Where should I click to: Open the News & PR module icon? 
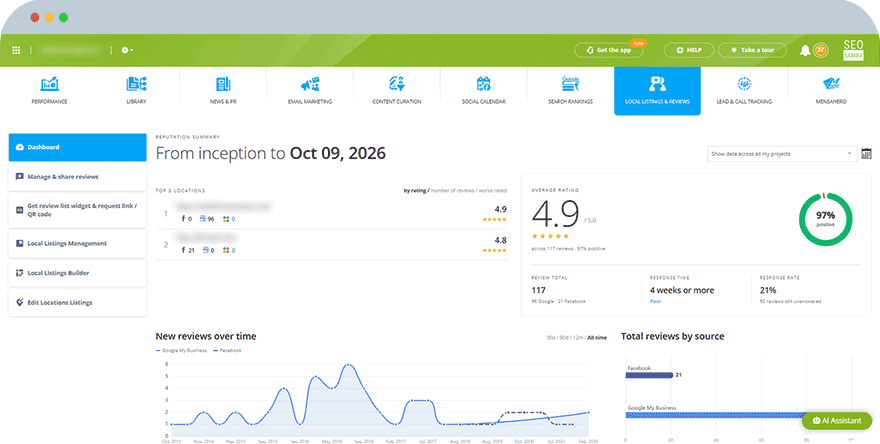(223, 84)
